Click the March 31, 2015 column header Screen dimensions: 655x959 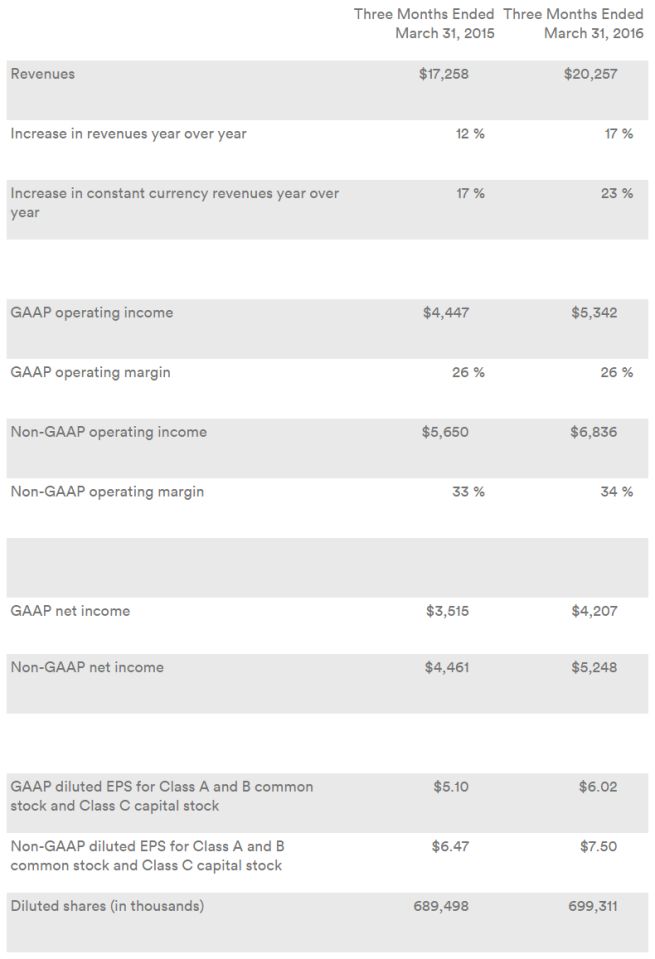tap(424, 23)
